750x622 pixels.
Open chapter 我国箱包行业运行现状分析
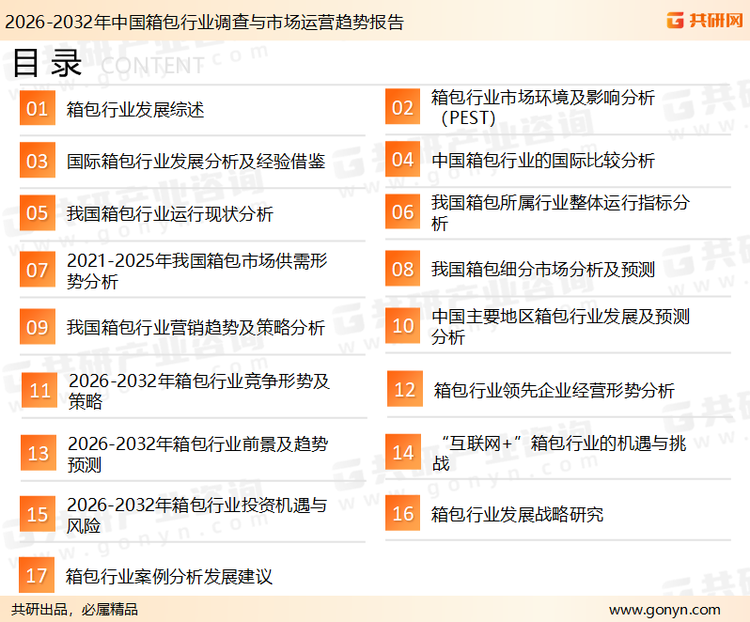(170, 214)
